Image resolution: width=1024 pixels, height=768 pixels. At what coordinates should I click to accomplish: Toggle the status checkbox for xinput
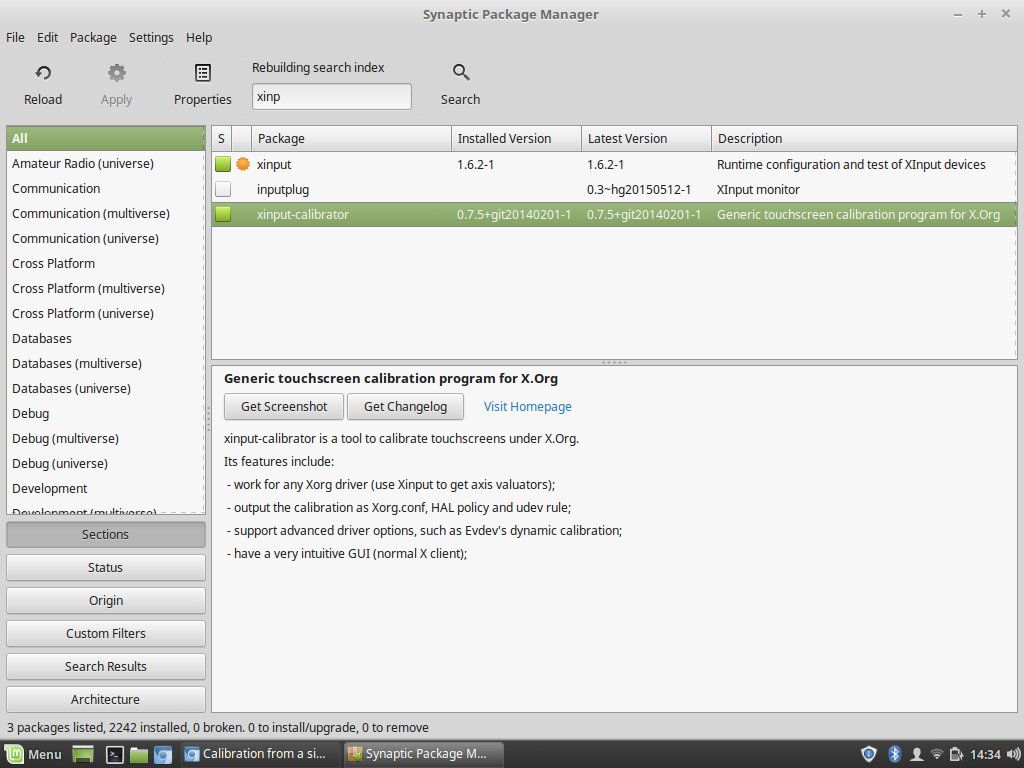(x=223, y=164)
